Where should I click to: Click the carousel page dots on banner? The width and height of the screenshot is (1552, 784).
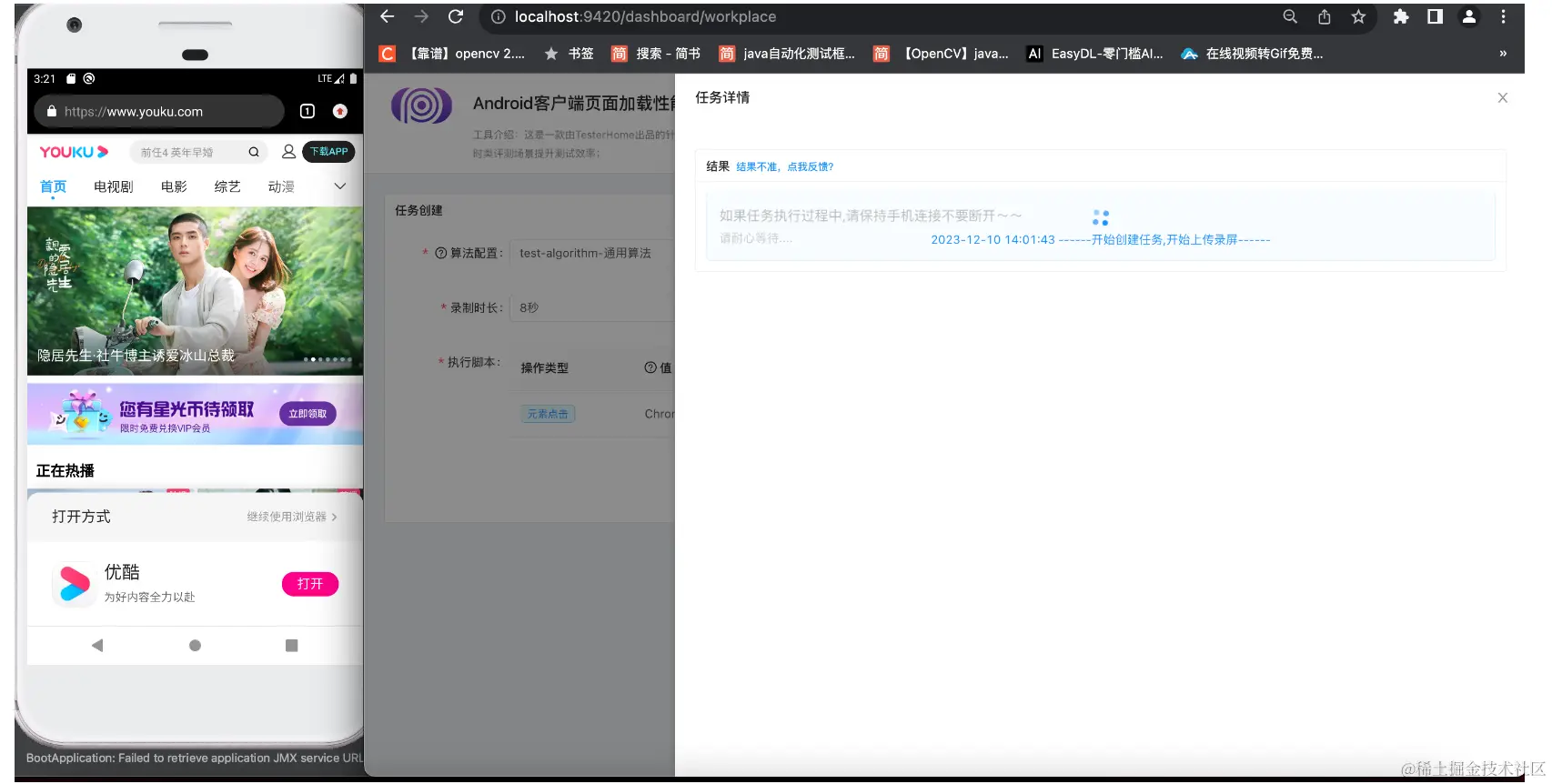click(x=328, y=359)
